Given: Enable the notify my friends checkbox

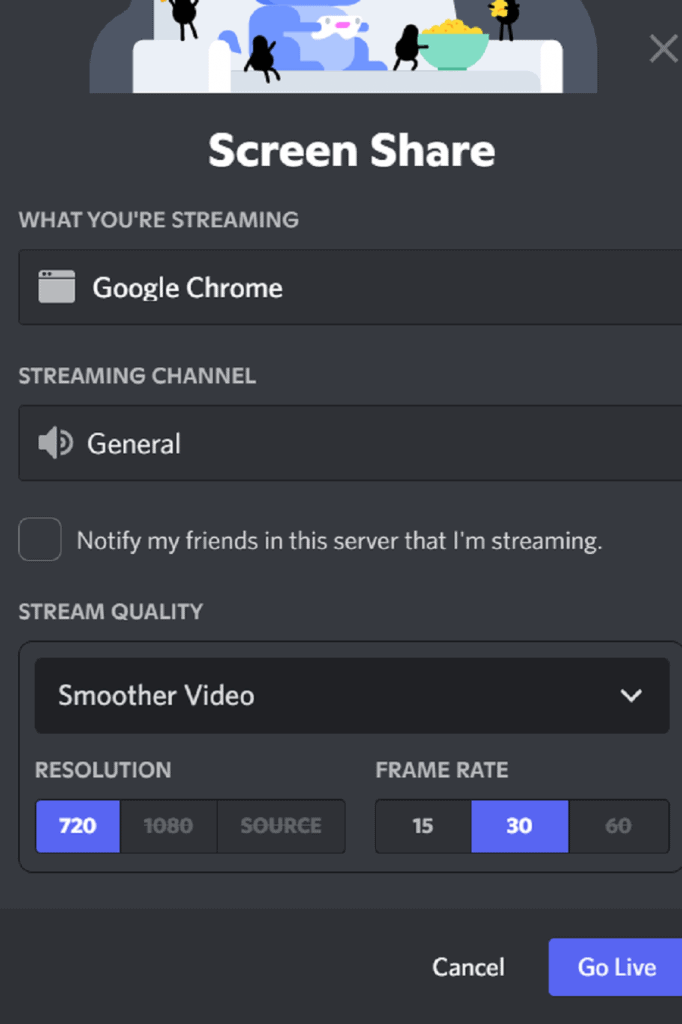Looking at the screenshot, I should pos(40,540).
